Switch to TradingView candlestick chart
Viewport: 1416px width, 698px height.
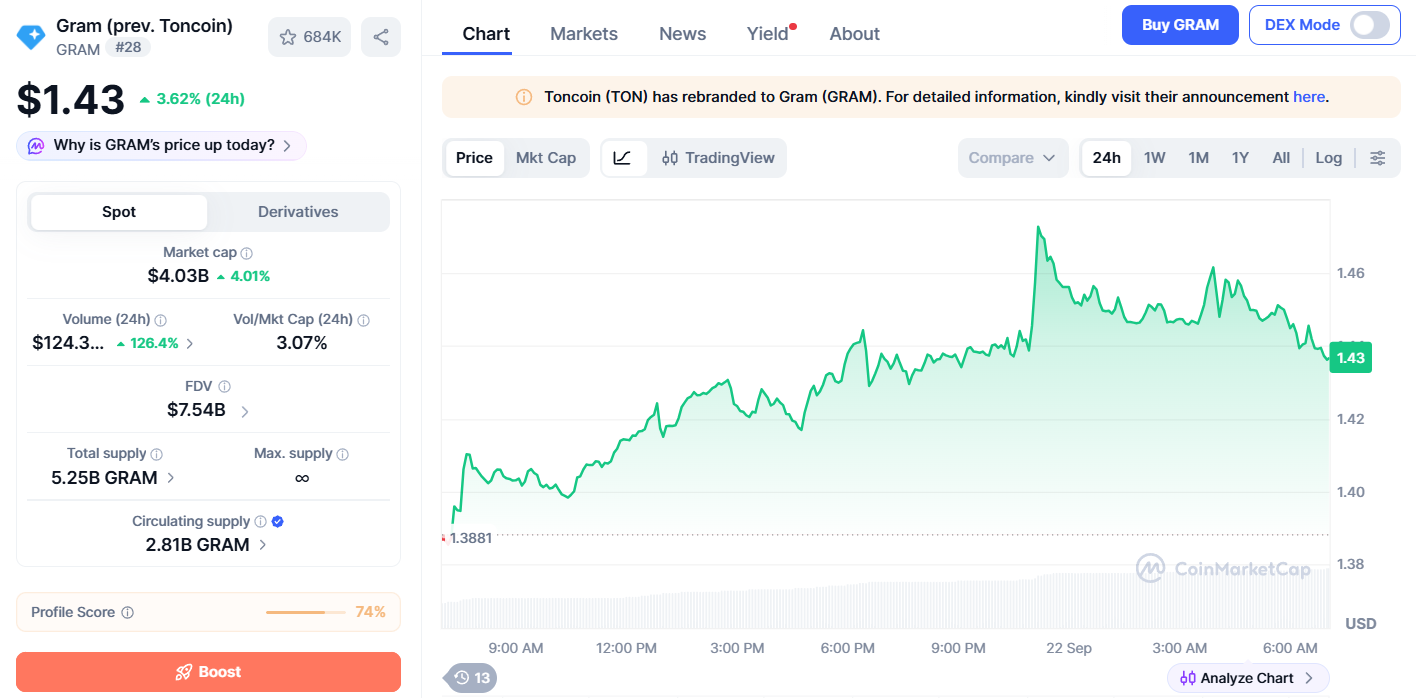pyautogui.click(x=718, y=158)
